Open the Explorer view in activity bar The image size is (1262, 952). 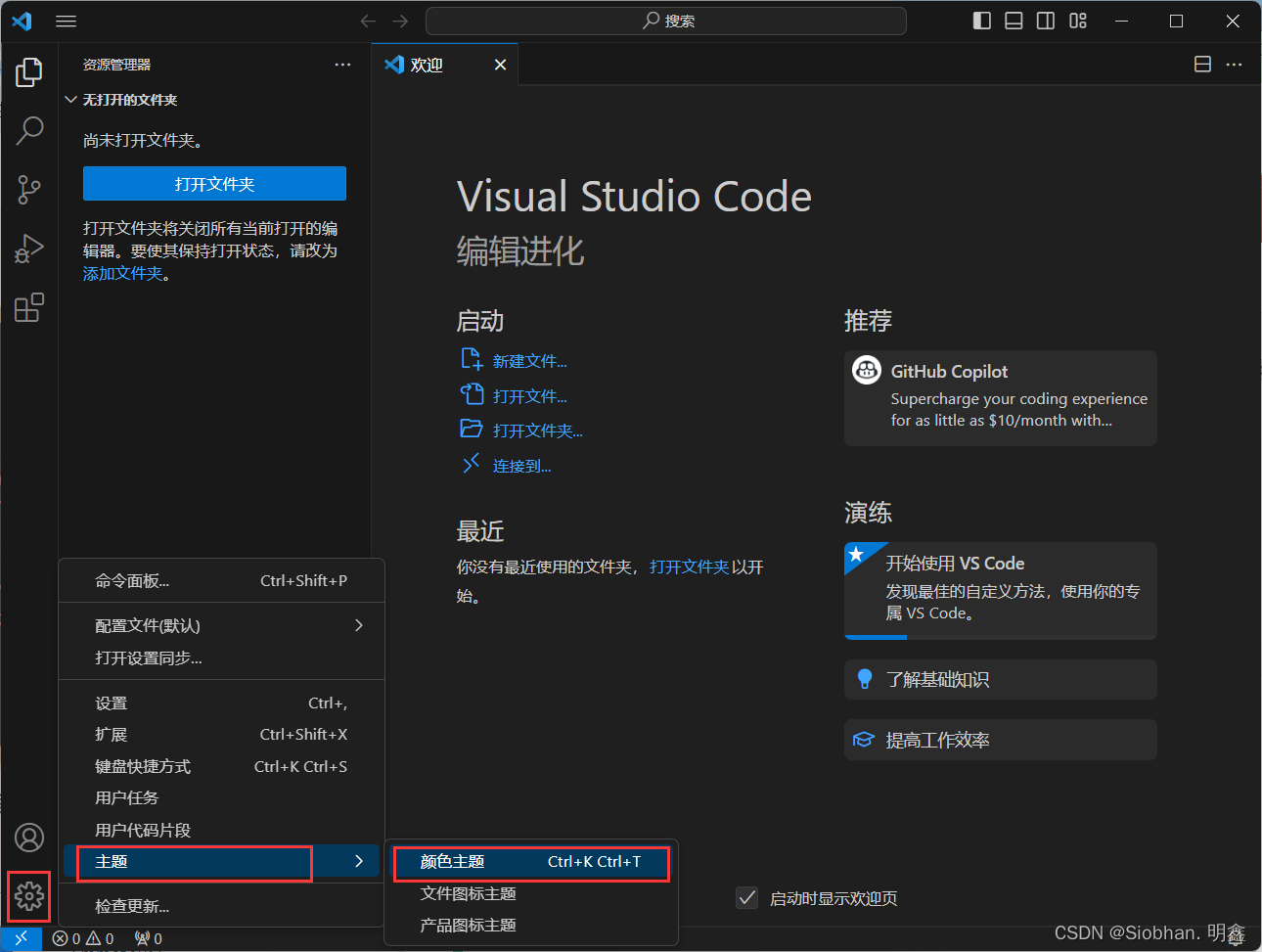pos(29,72)
